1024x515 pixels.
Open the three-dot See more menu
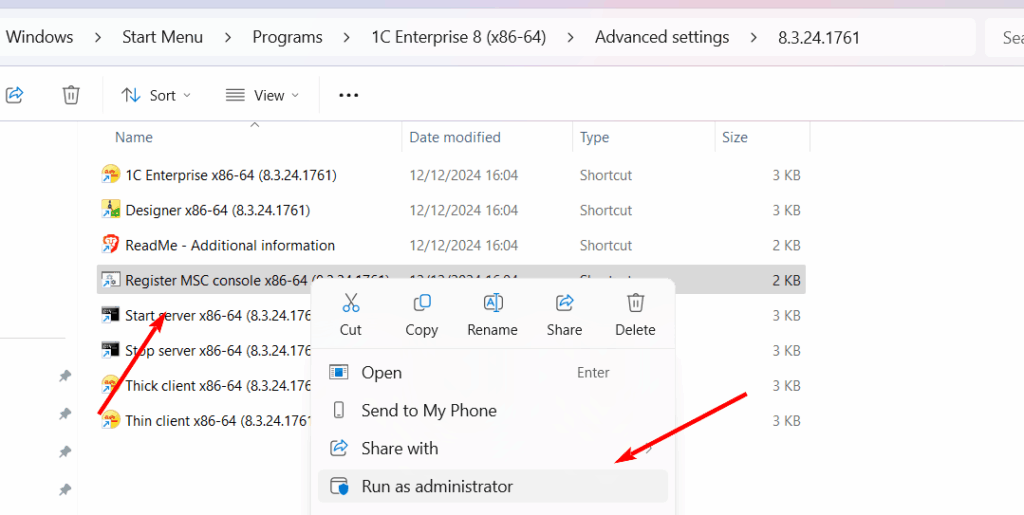pyautogui.click(x=349, y=95)
